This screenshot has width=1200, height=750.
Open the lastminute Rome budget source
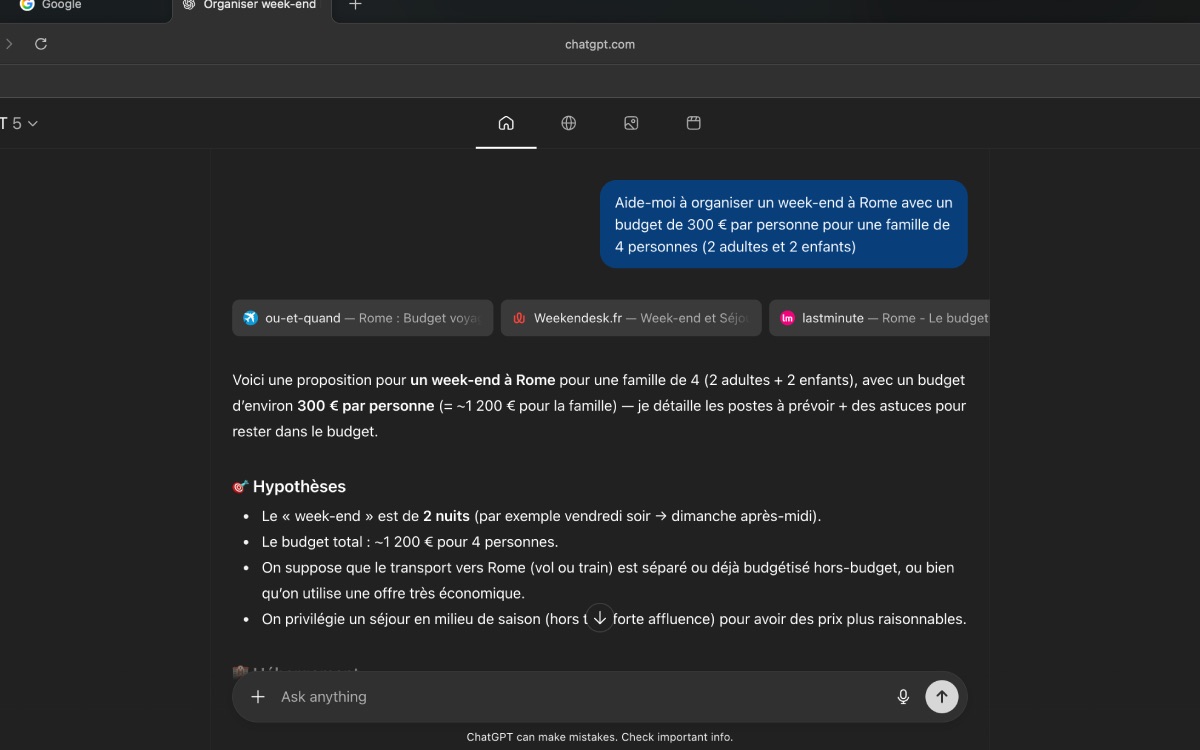(878, 318)
